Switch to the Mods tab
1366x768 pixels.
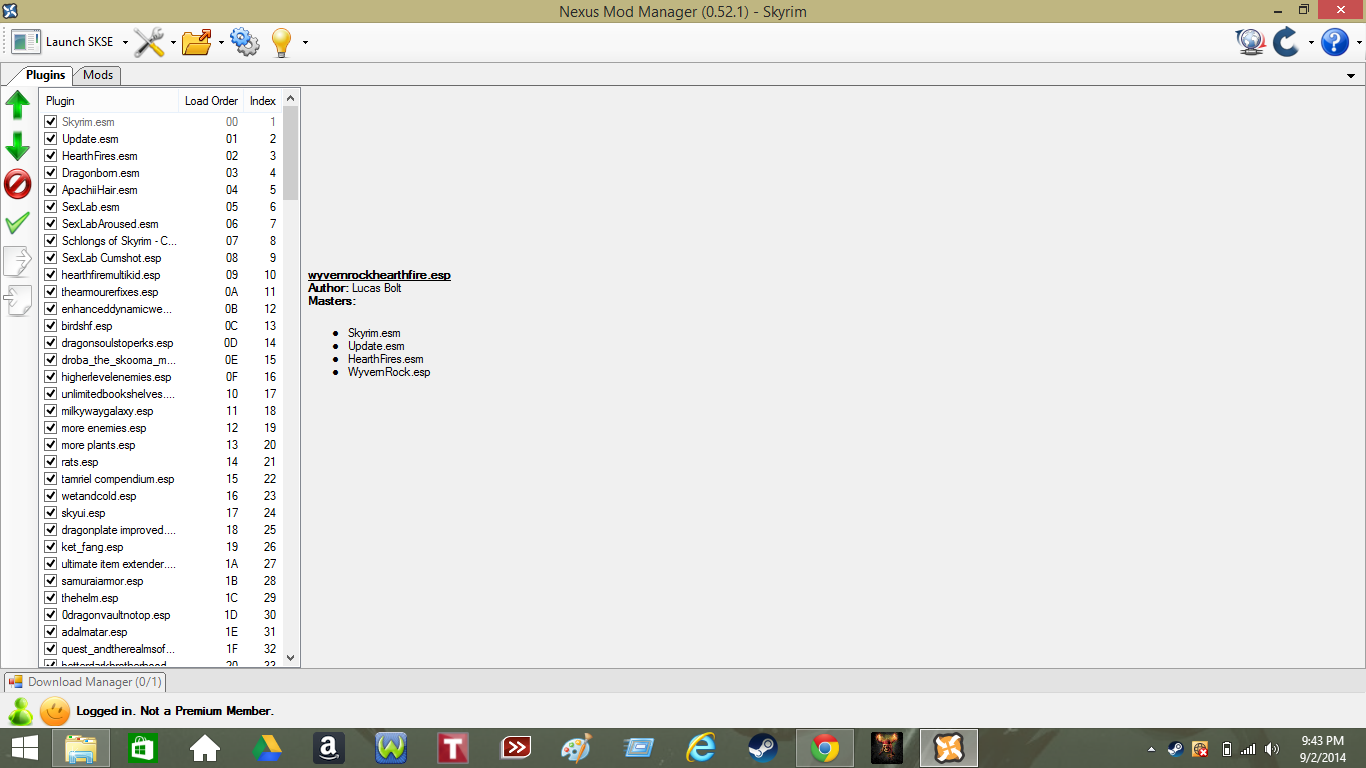coord(98,75)
